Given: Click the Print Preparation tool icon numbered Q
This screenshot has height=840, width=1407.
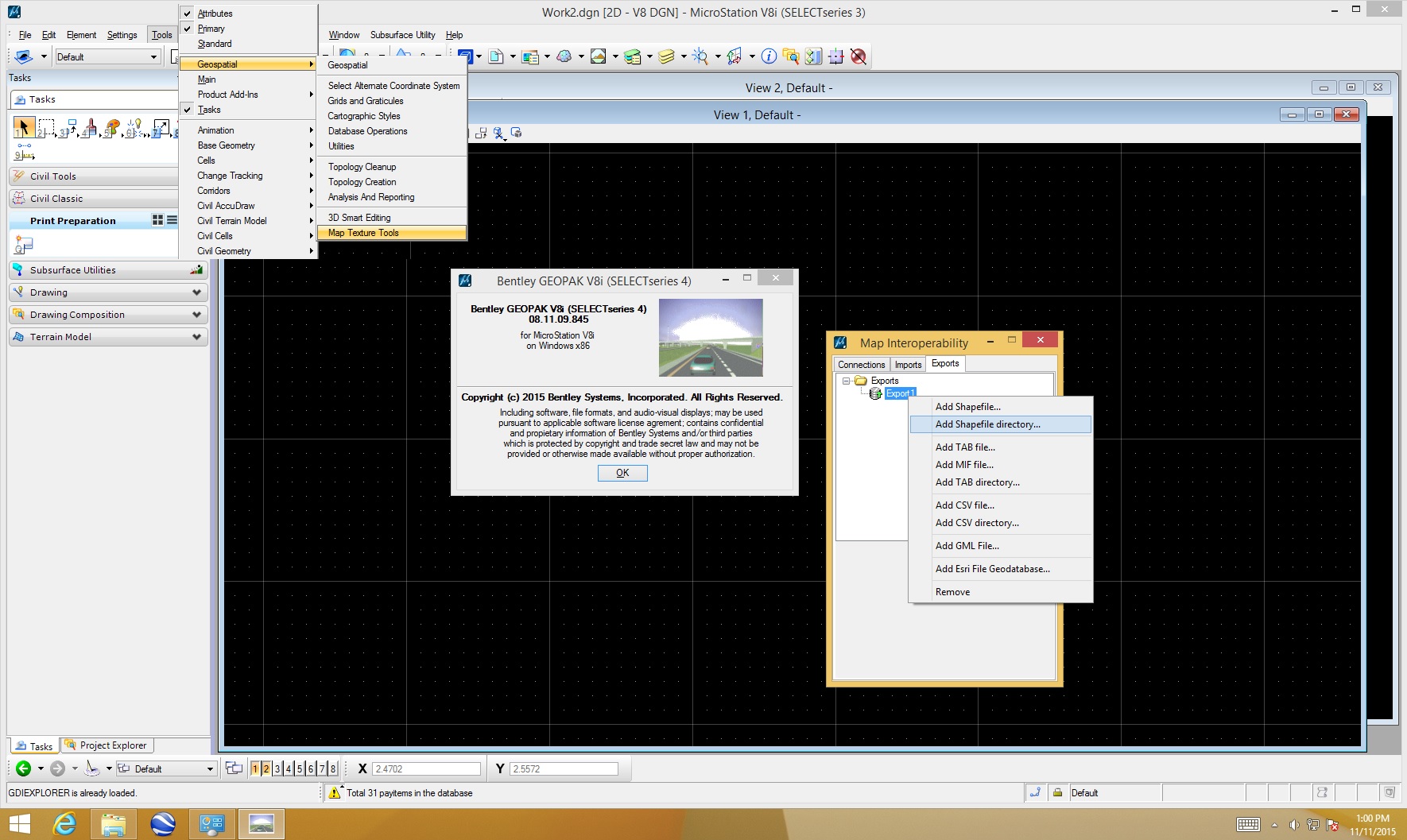Looking at the screenshot, I should click(24, 246).
